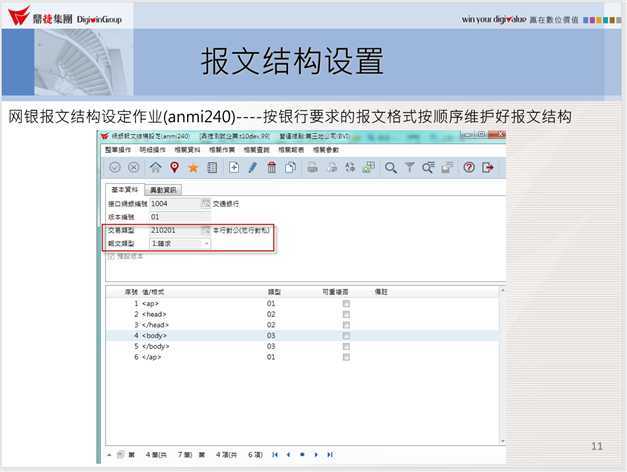Image resolution: width=627 pixels, height=472 pixels.
Task: Open lookup icon beside 1004 field
Action: 205,204
